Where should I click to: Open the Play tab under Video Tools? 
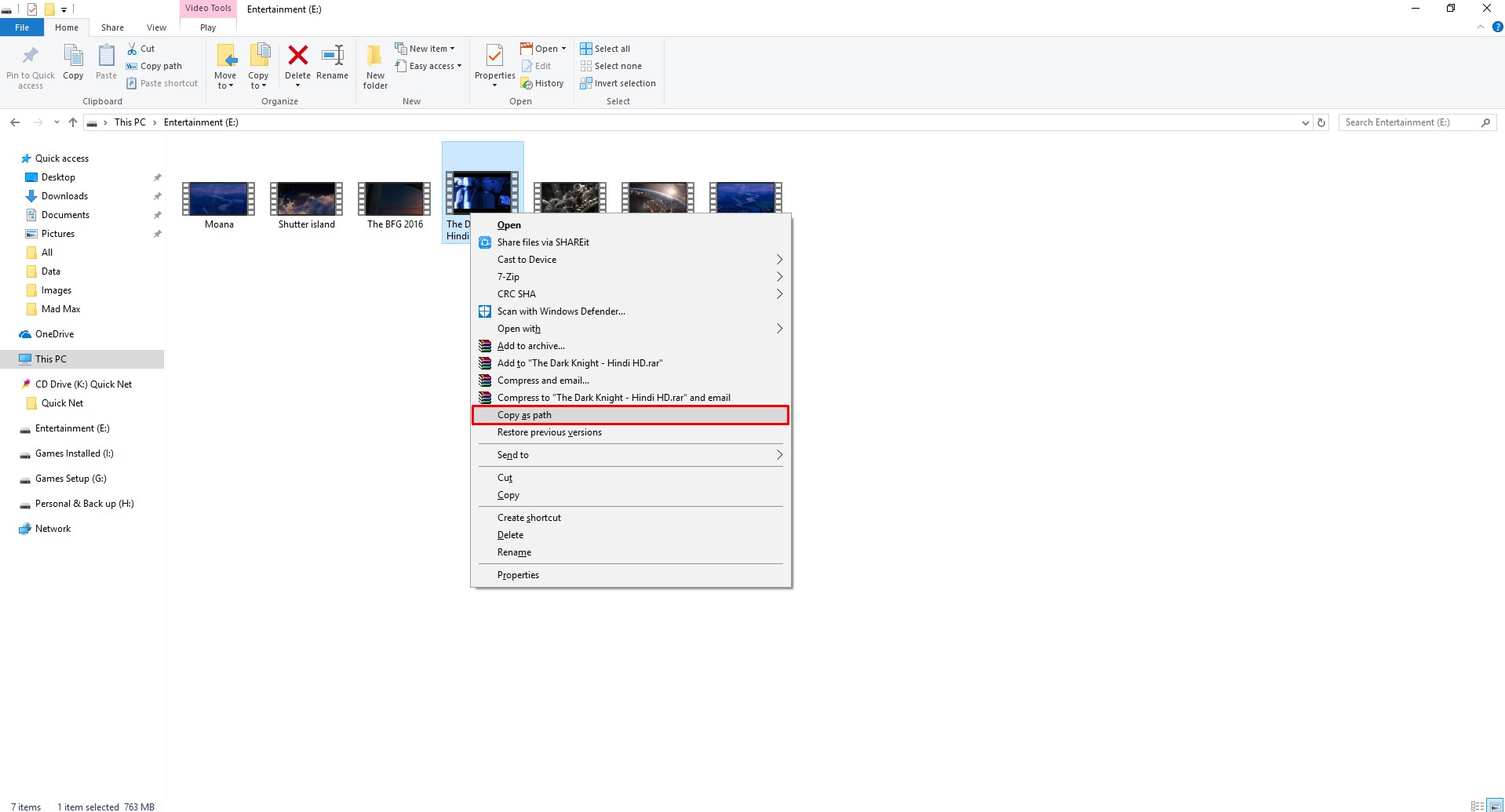tap(208, 27)
